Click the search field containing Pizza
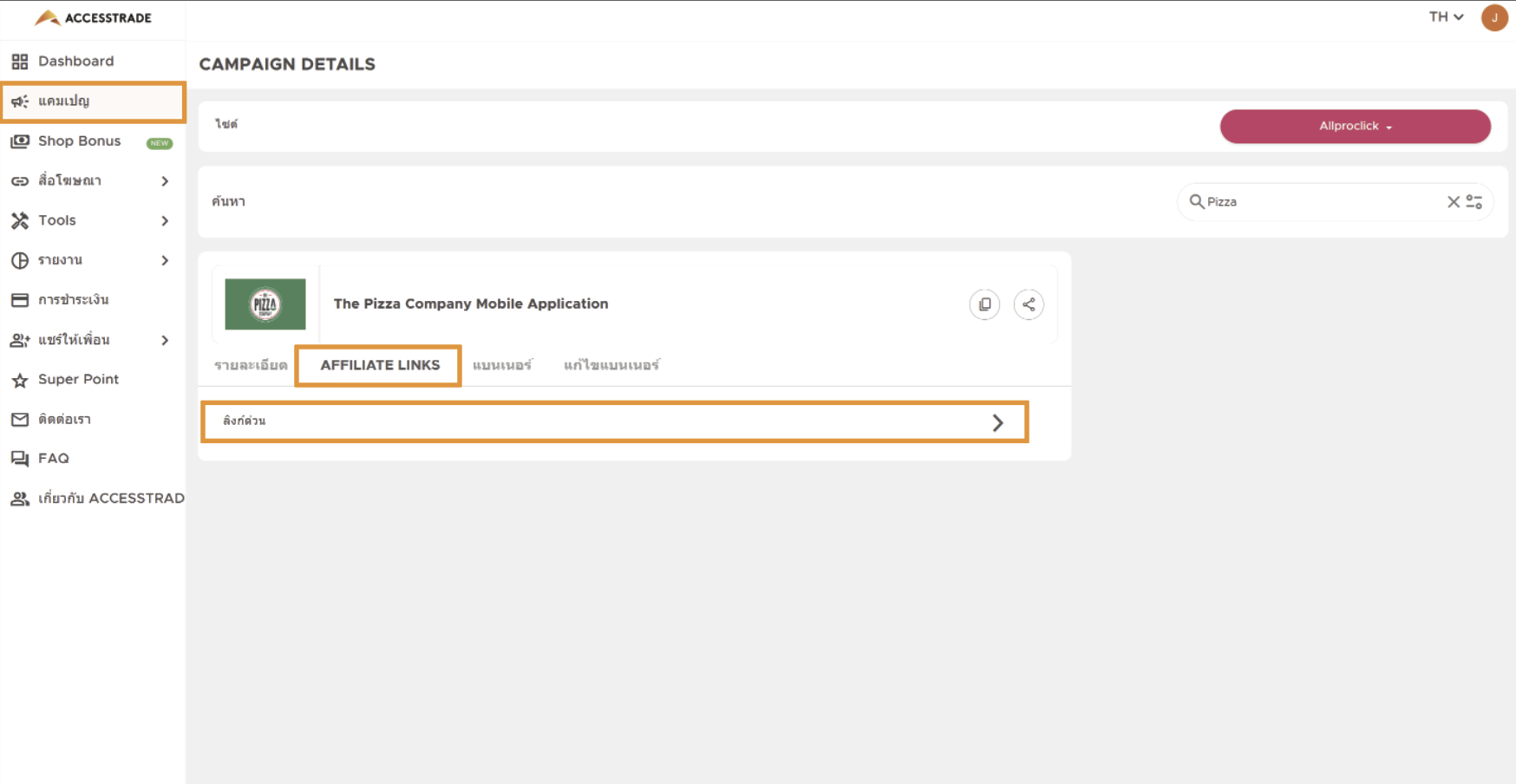 point(1336,202)
